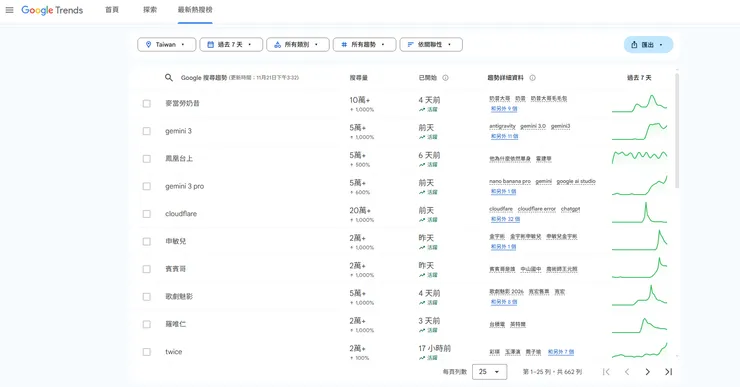
Task: Open the Taiwan location dropdown
Action: (x=167, y=44)
